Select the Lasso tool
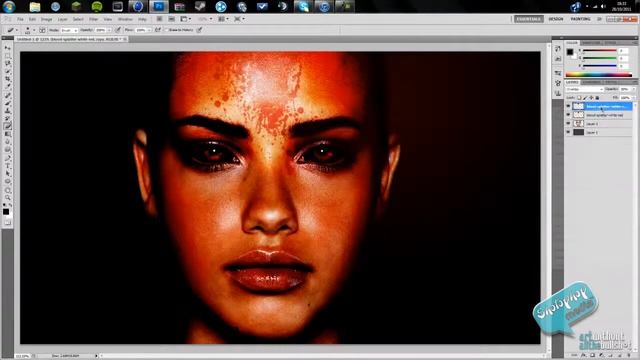Image resolution: width=640 pixels, height=360 pixels. [8, 63]
